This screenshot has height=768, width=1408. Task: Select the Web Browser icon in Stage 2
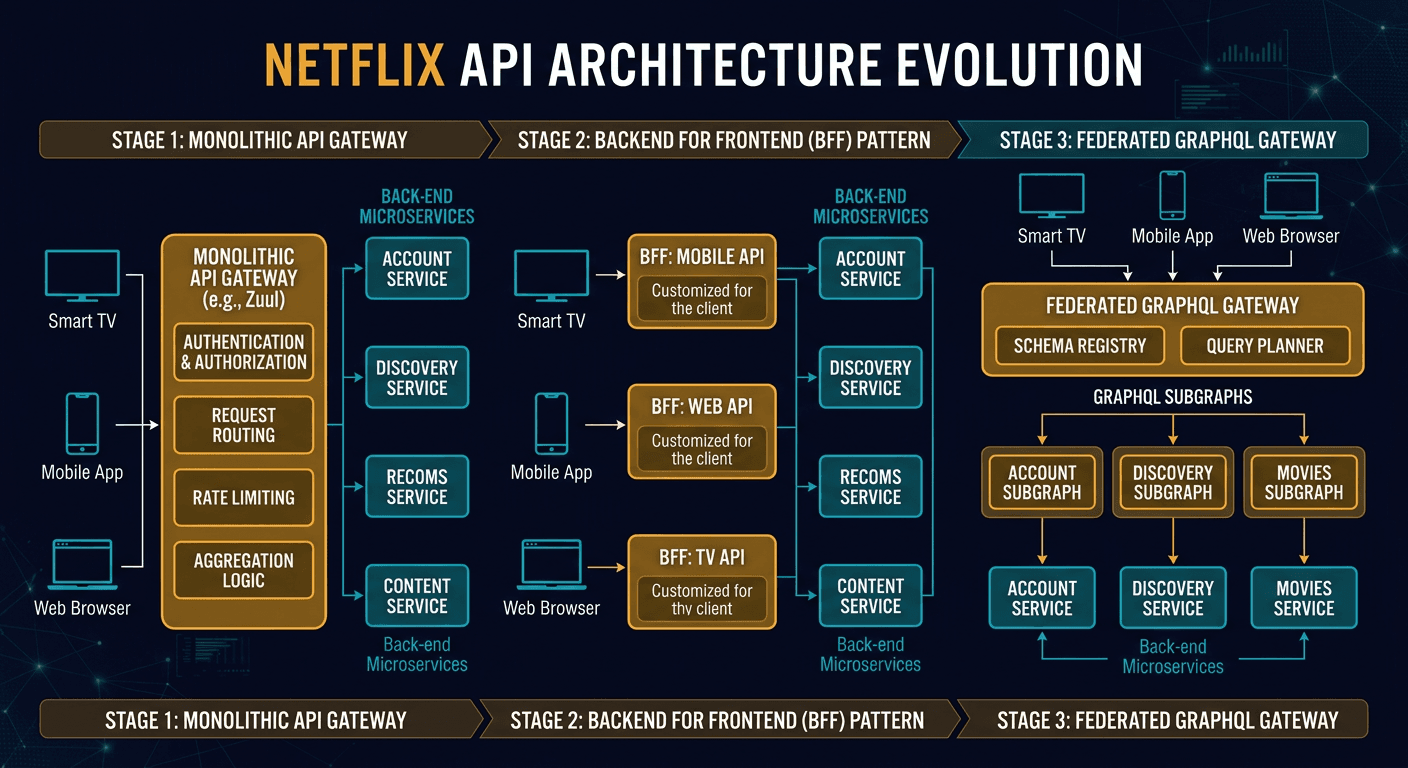550,562
